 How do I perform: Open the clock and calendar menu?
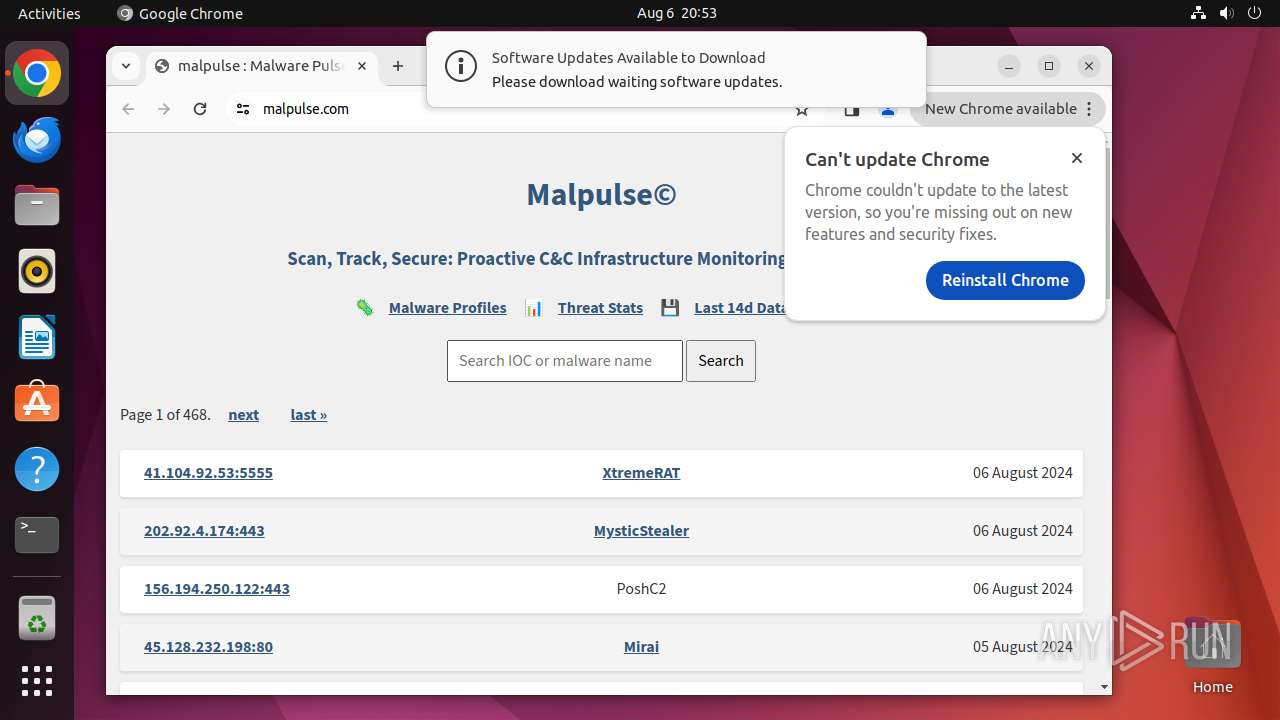677,13
